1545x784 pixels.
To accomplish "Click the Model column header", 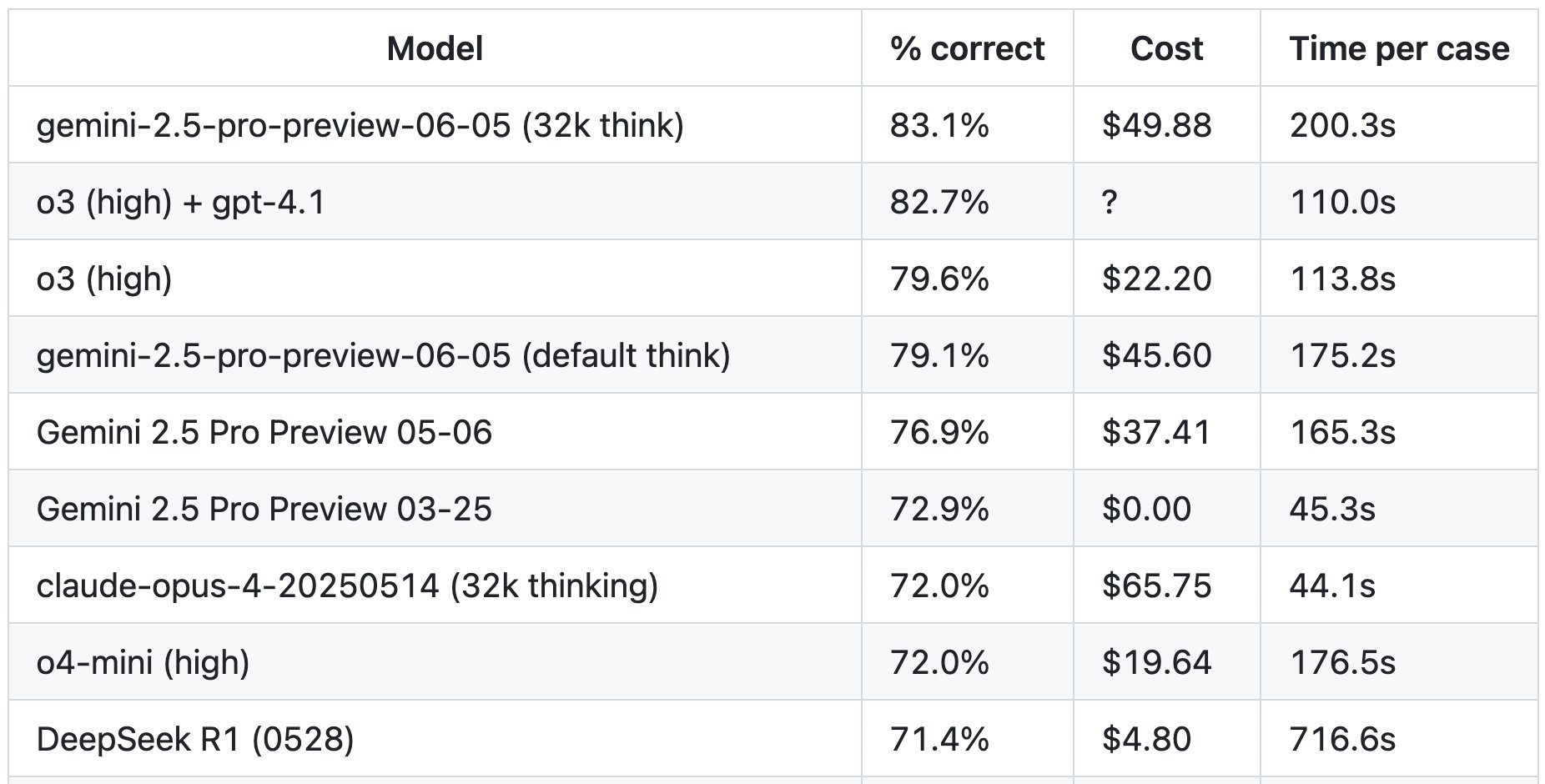I will point(435,48).
